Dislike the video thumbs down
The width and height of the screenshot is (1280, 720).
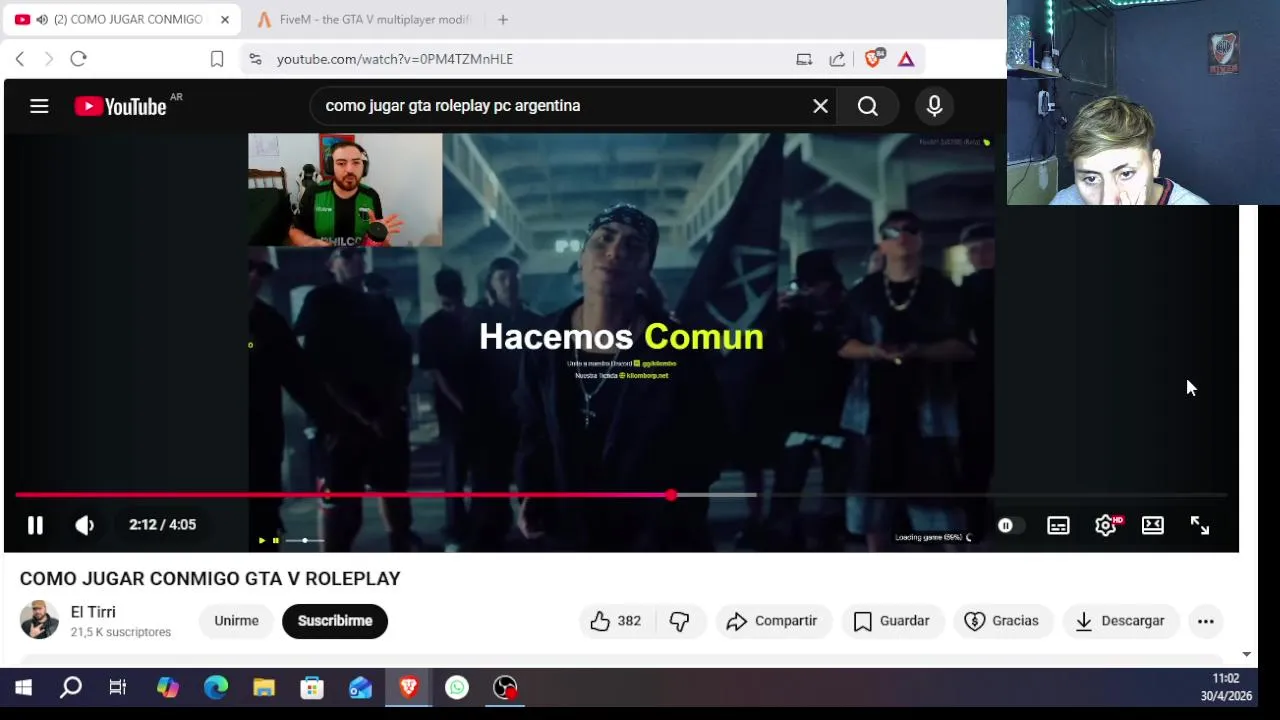680,621
